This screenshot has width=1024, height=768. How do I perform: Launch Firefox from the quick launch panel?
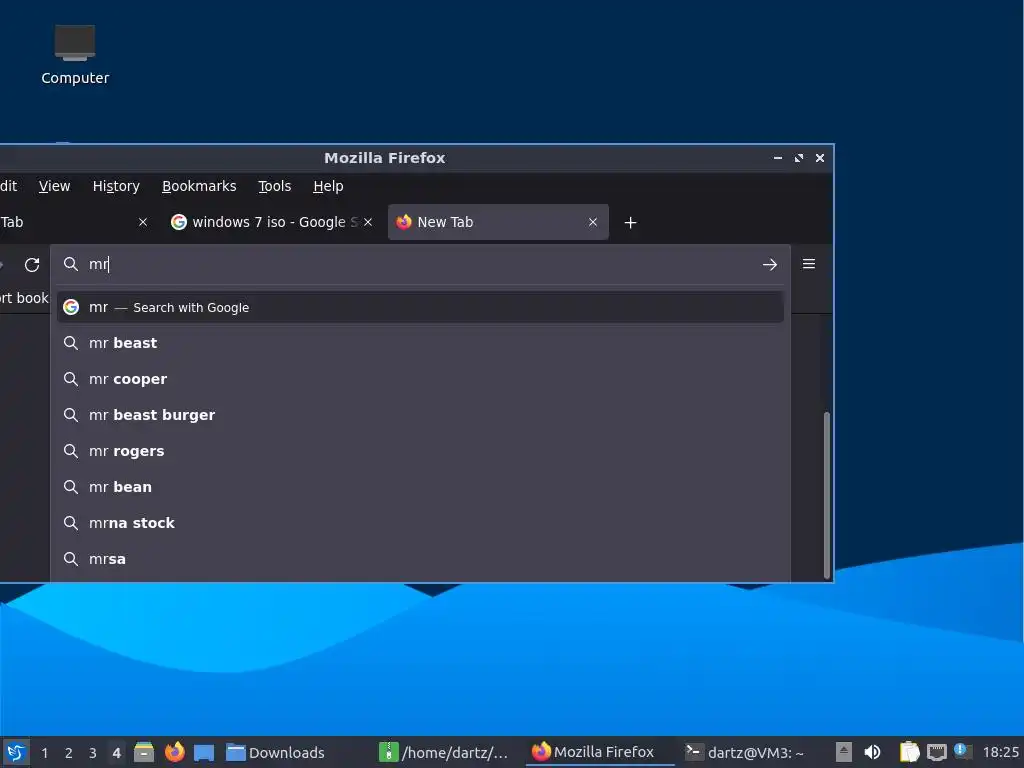coord(174,752)
